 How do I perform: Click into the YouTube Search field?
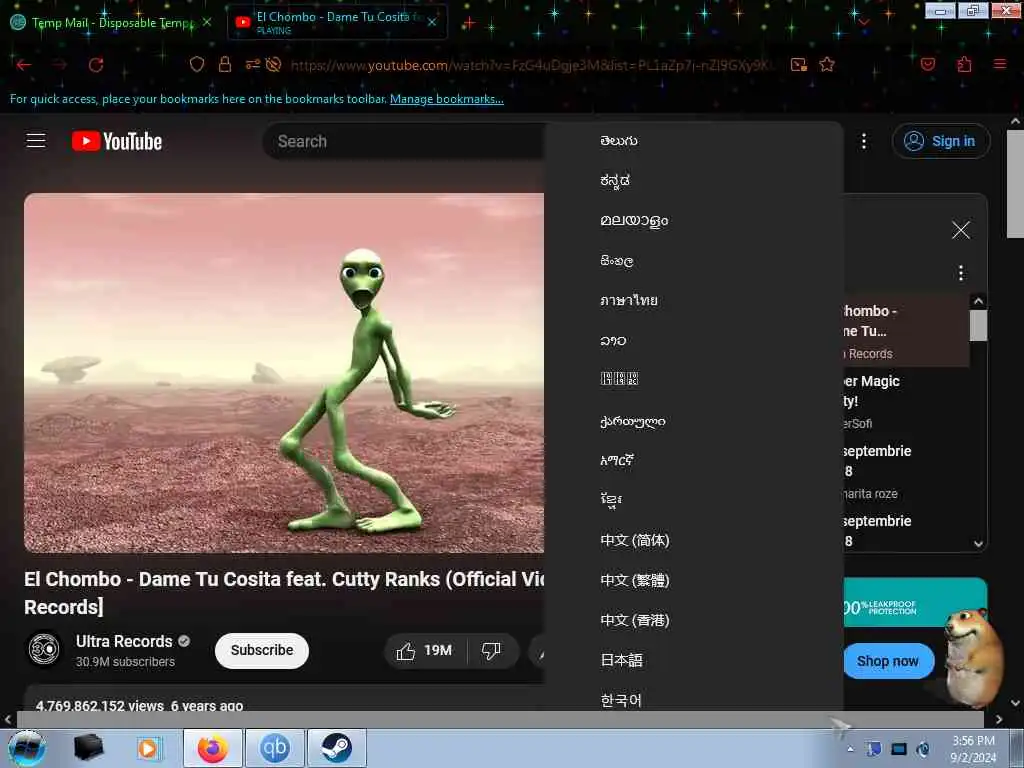(405, 141)
